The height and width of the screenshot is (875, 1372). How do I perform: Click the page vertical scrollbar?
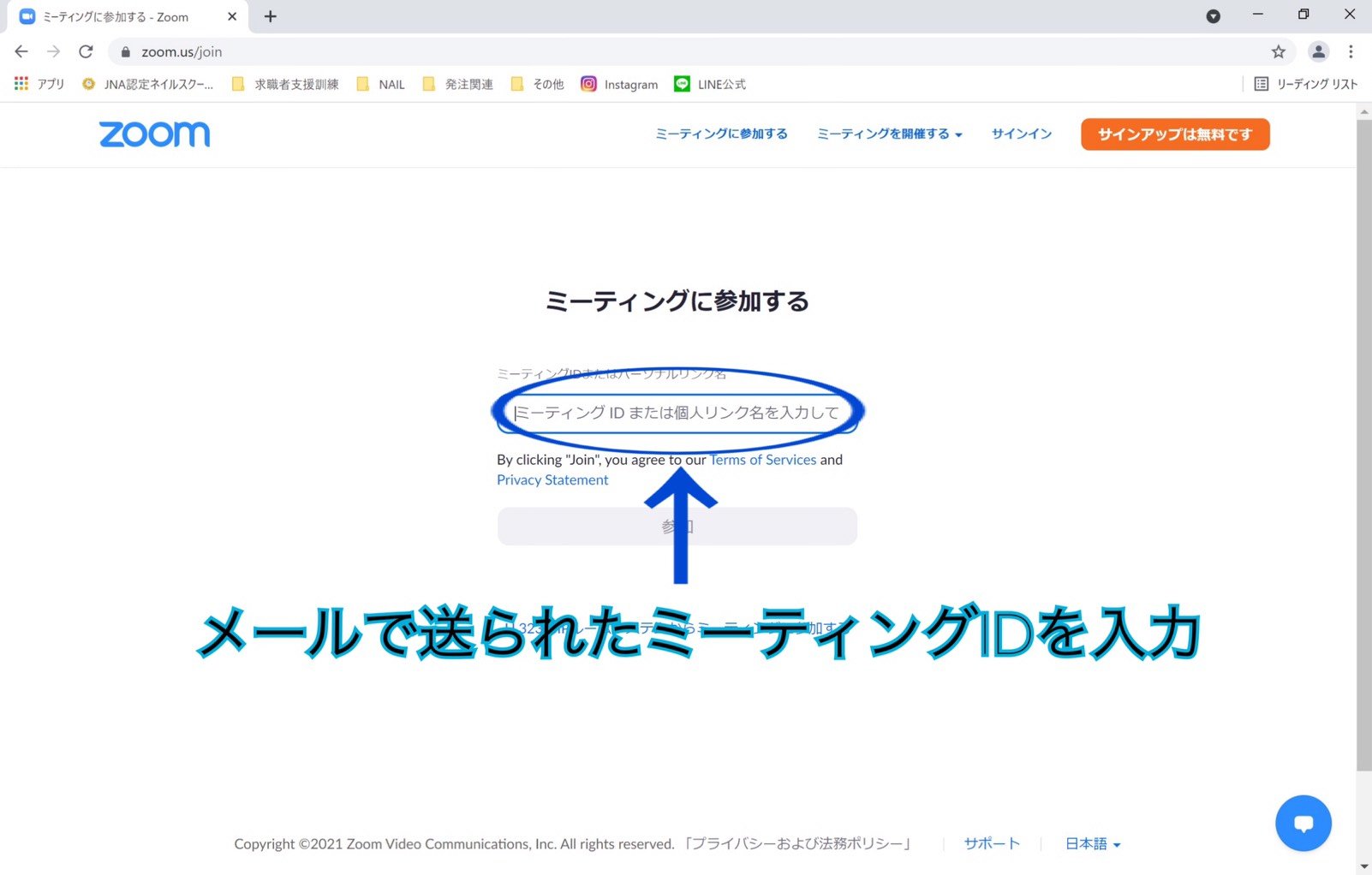1363,445
